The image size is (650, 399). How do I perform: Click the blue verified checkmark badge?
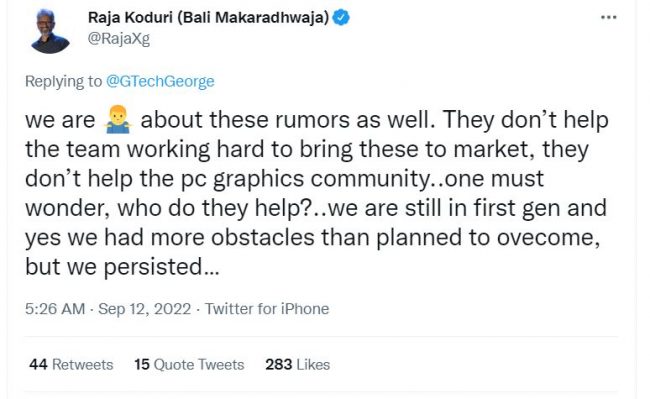(341, 18)
